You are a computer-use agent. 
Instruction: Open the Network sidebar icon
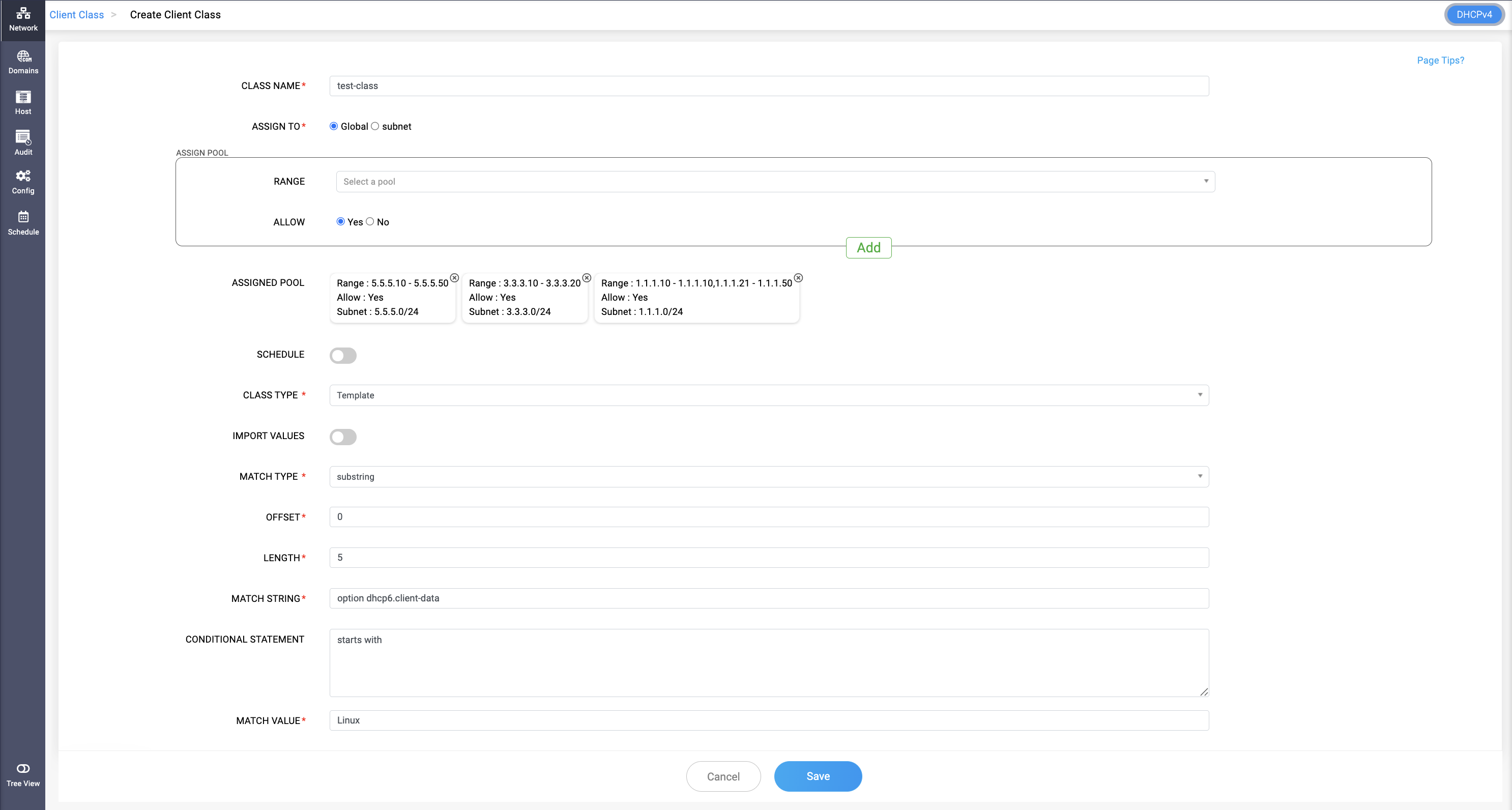click(23, 19)
